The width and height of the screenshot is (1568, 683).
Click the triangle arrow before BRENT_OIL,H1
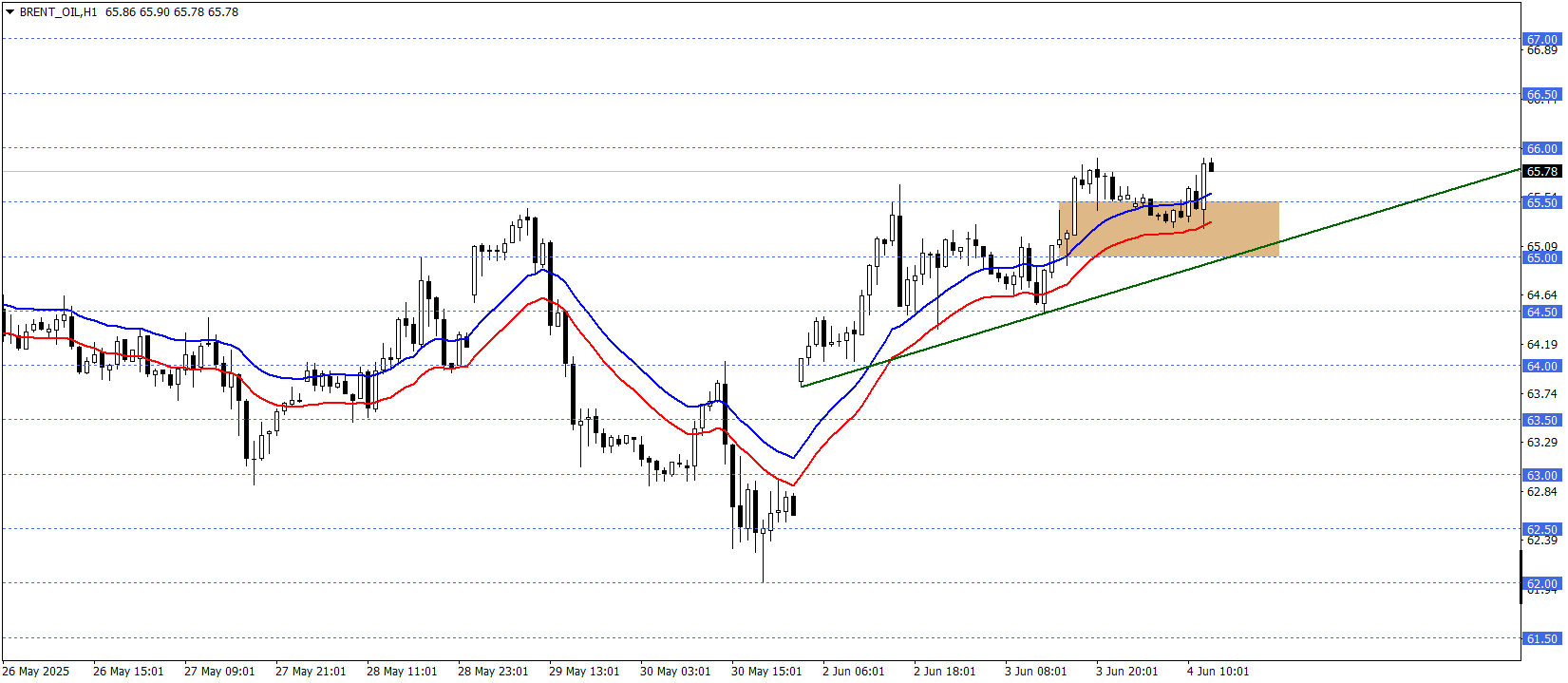pyautogui.click(x=9, y=12)
